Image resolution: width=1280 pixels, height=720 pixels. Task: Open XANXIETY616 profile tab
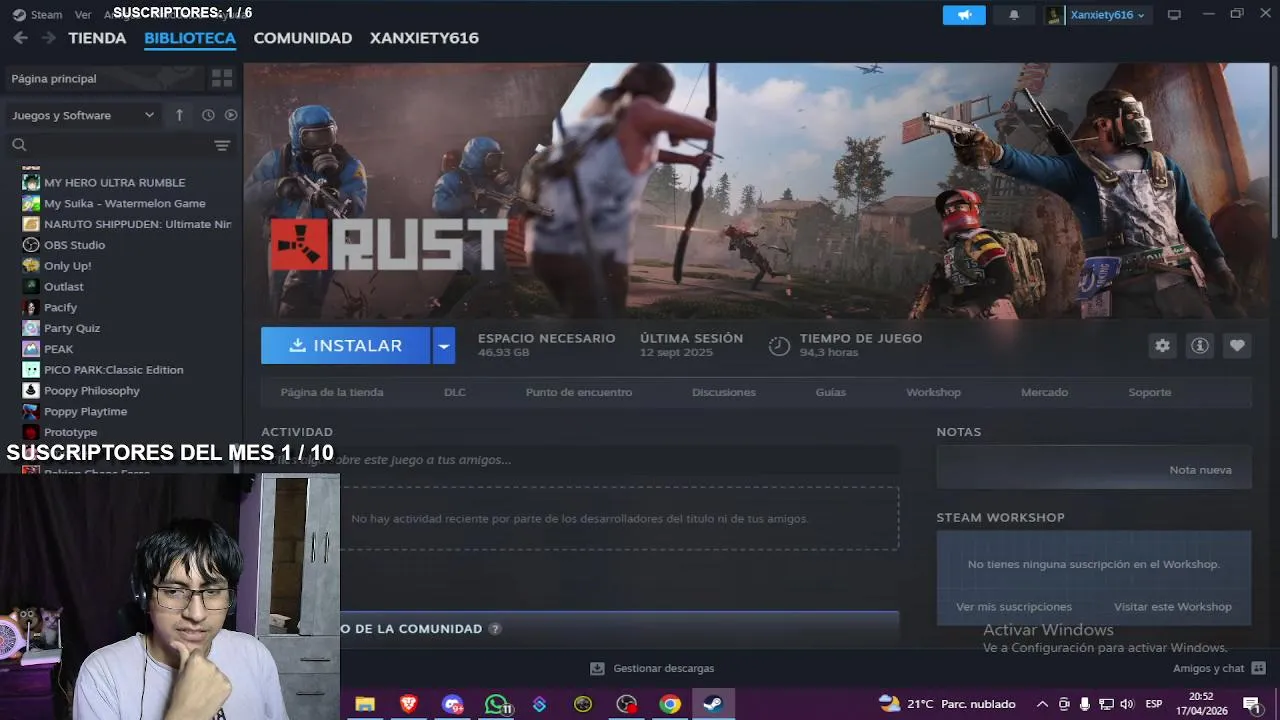pyautogui.click(x=424, y=38)
